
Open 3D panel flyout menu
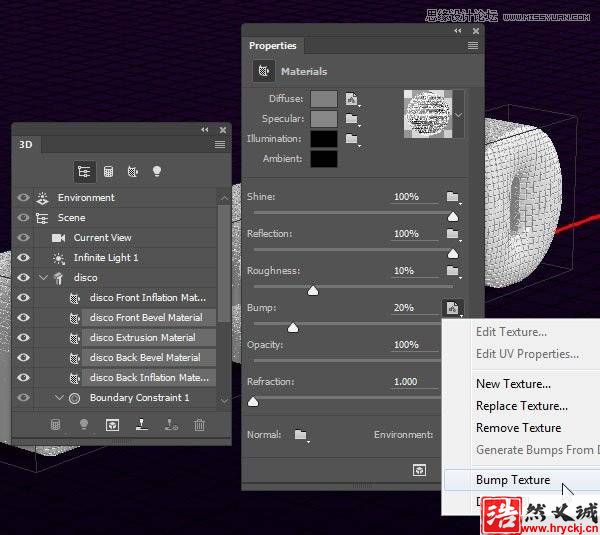pyautogui.click(x=220, y=145)
